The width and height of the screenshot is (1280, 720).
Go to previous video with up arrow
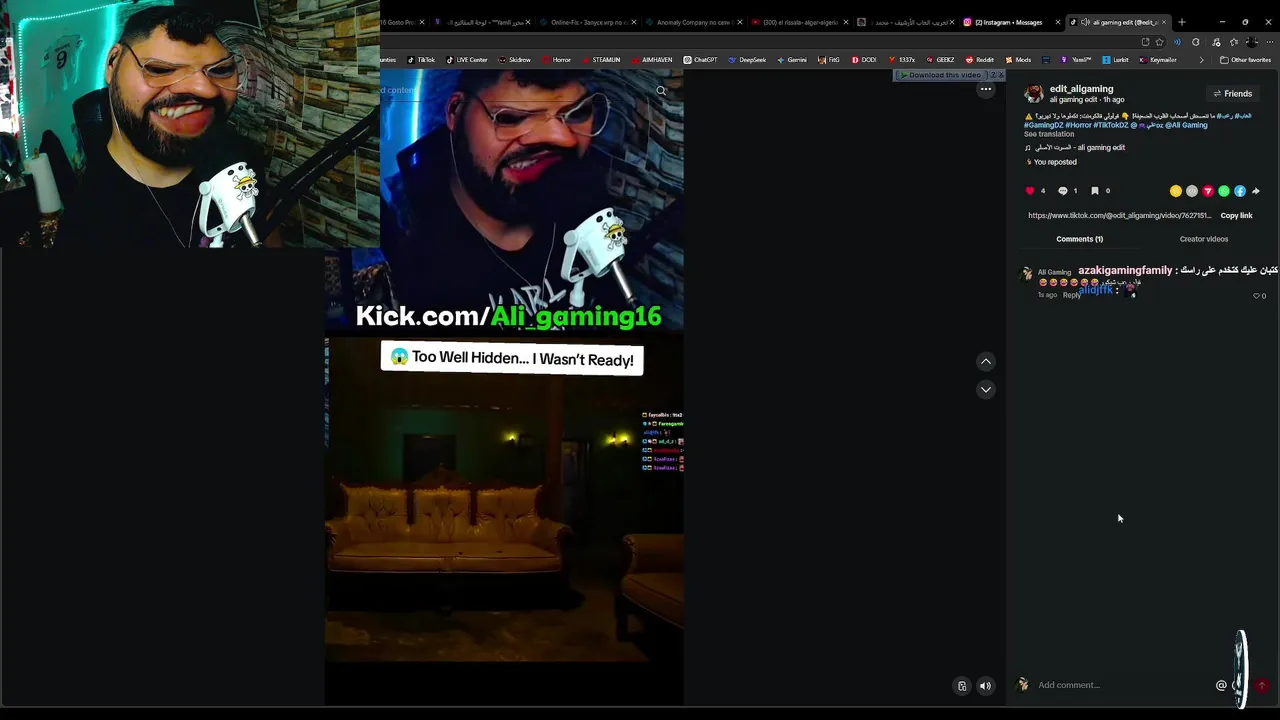(986, 361)
